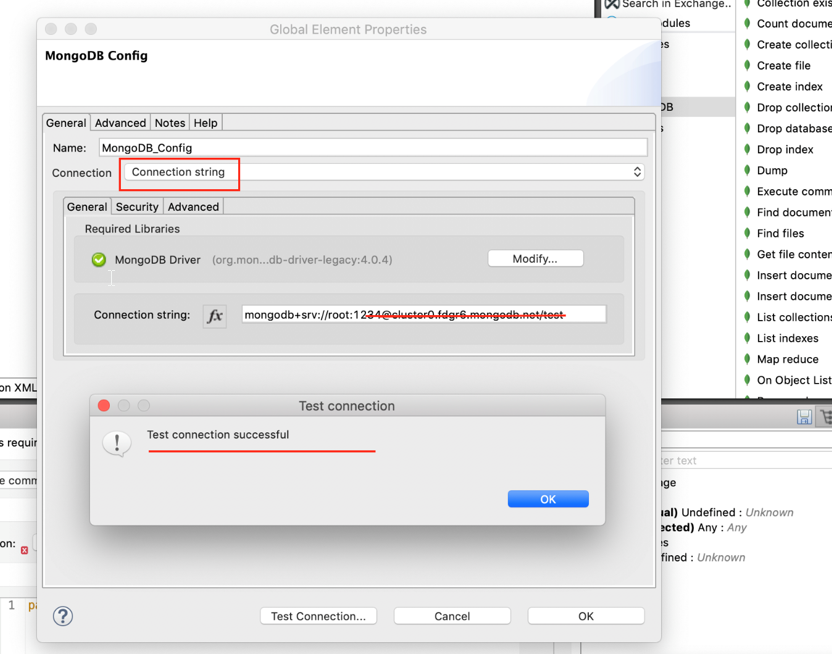
Task: Select Find files in palette list
Action: pos(780,233)
